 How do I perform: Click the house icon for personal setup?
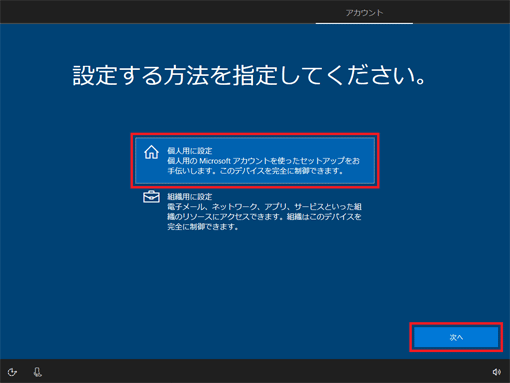click(x=151, y=152)
